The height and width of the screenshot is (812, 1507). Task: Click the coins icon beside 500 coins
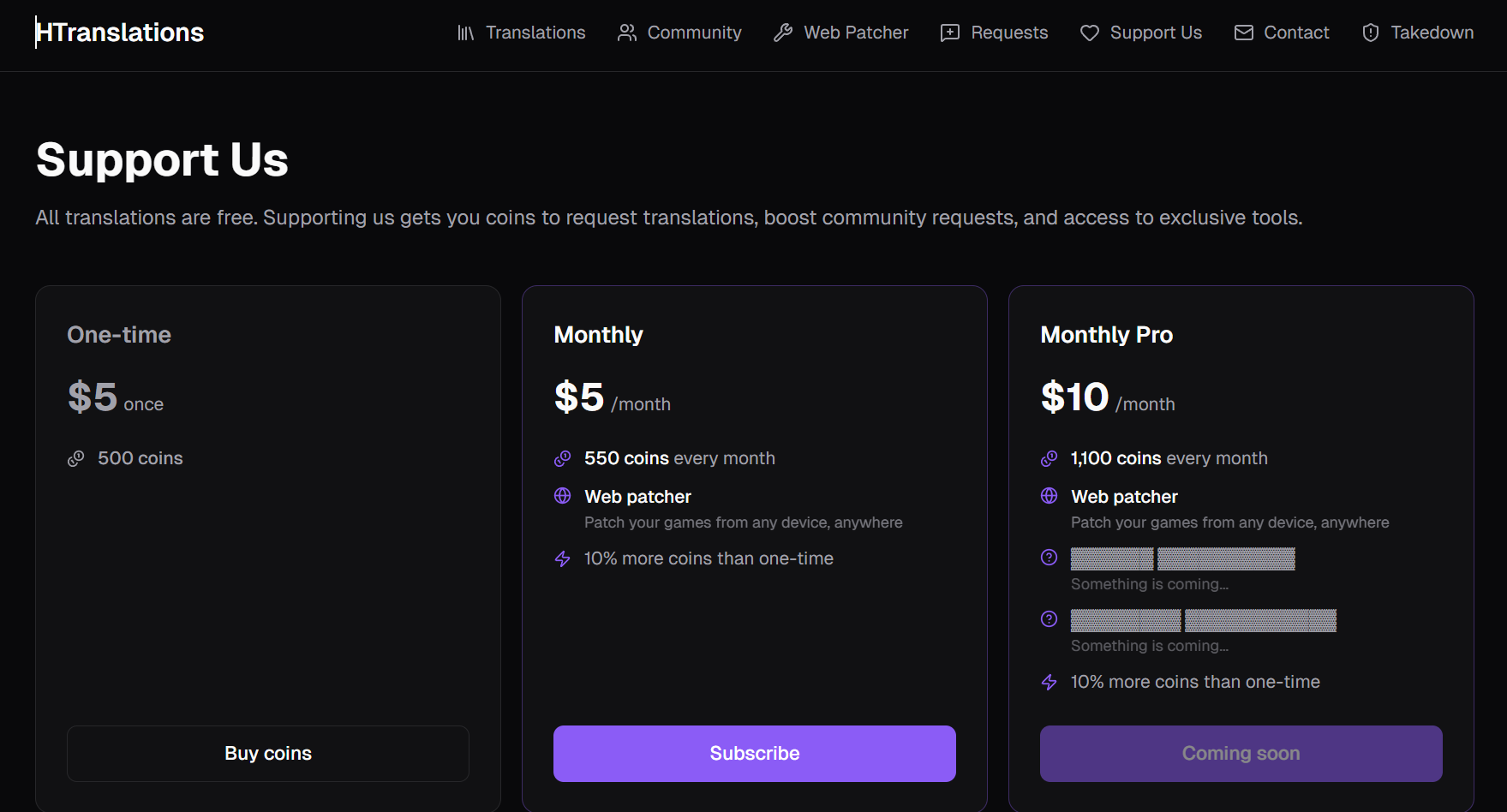[x=76, y=459]
